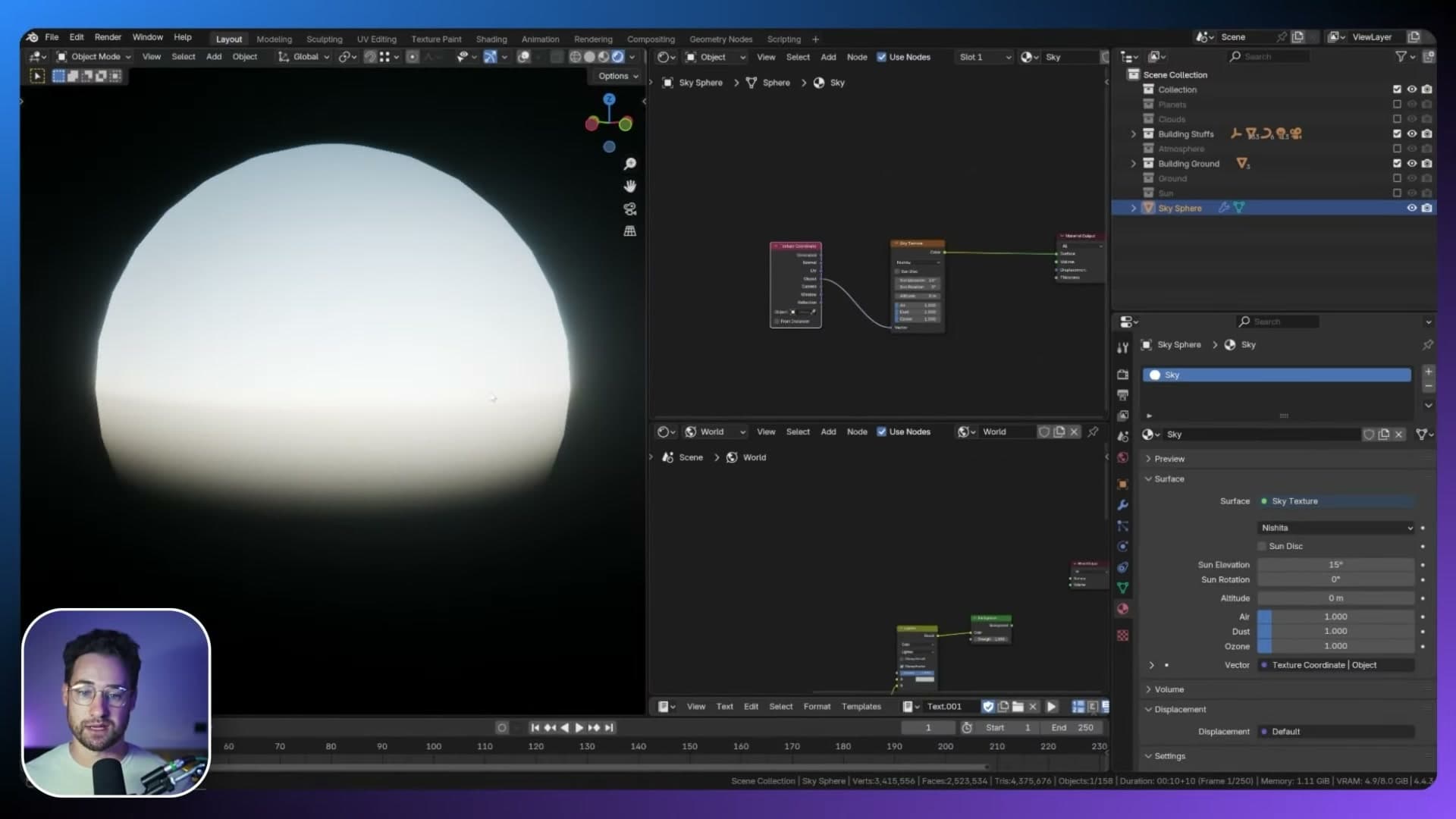Enable the Planets collection checkbox
The image size is (1456, 819).
click(1397, 105)
